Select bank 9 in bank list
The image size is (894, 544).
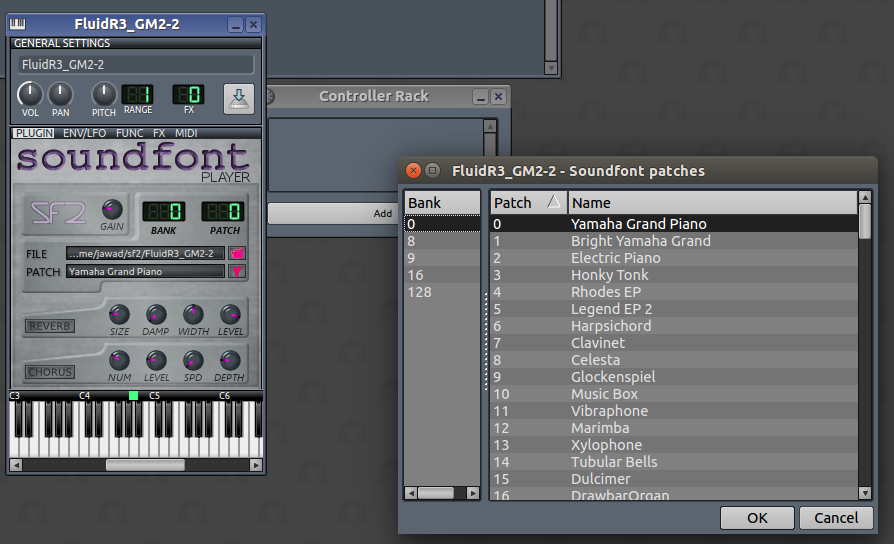[x=442, y=258]
